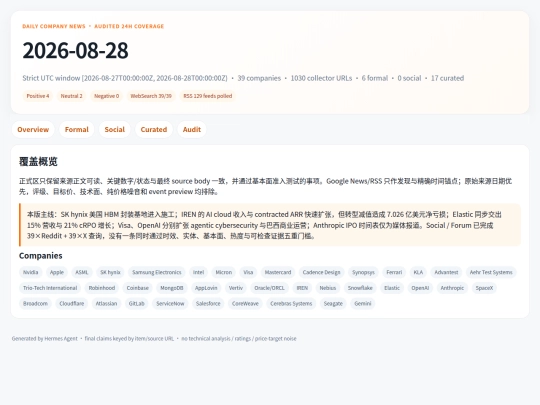
Task: Select the Ferrari company chip
Action: (394, 272)
